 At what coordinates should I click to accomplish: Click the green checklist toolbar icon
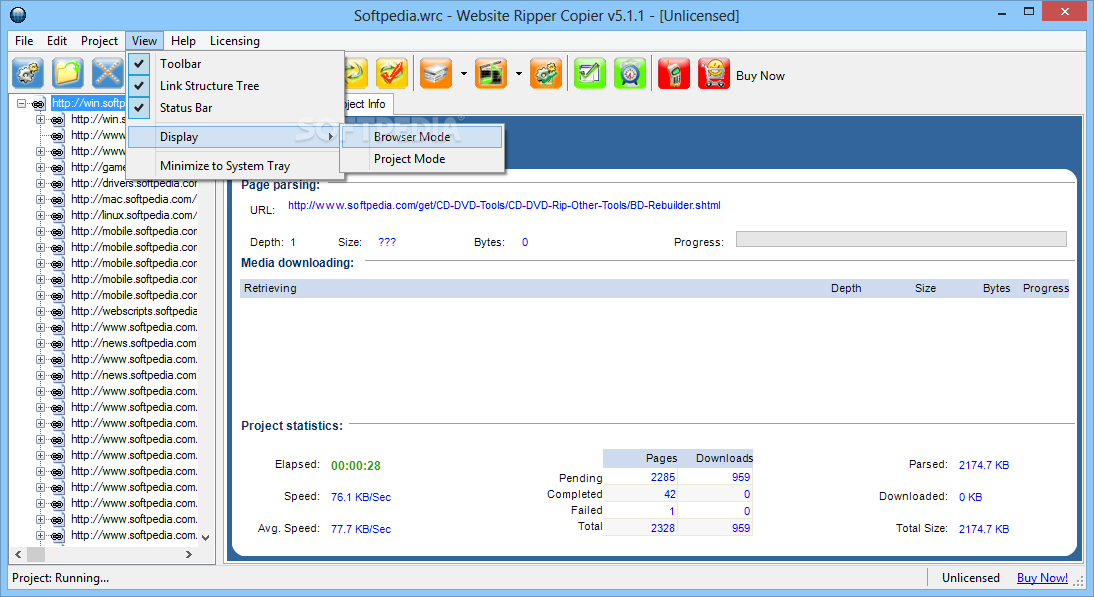click(590, 73)
